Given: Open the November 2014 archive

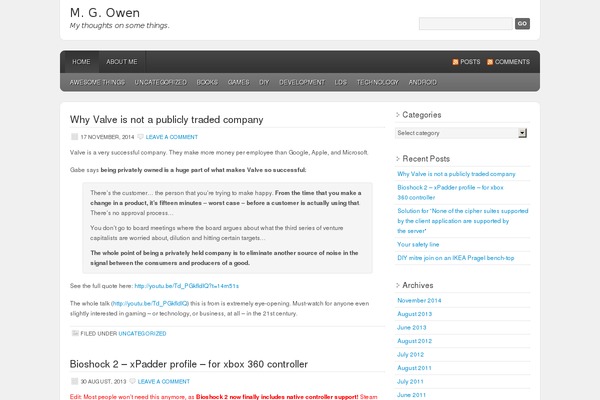Looking at the screenshot, I should 419,300.
